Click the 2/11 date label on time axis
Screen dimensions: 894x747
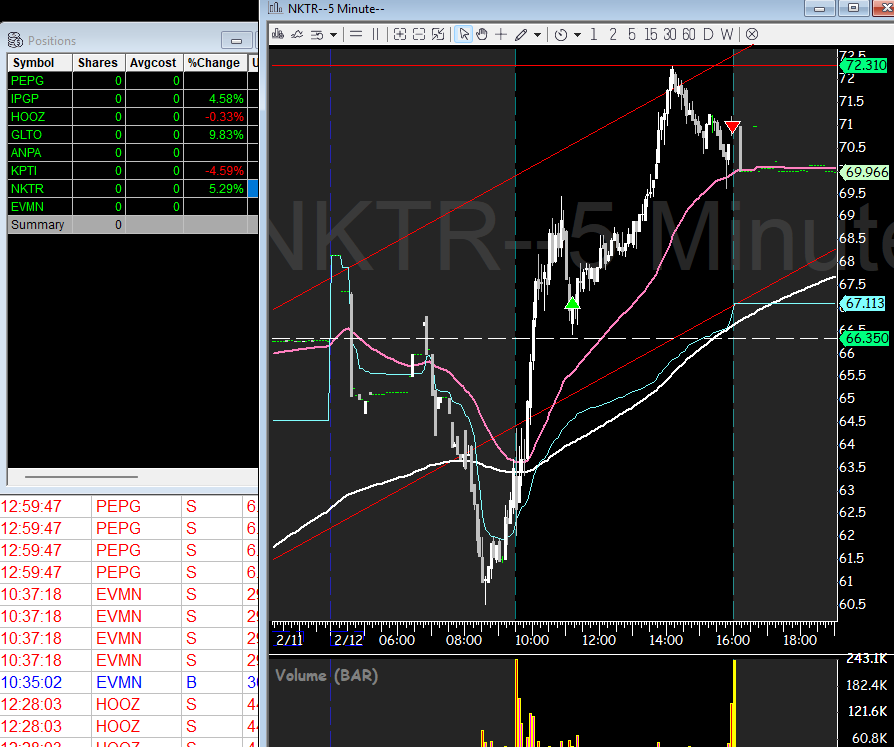pos(289,640)
